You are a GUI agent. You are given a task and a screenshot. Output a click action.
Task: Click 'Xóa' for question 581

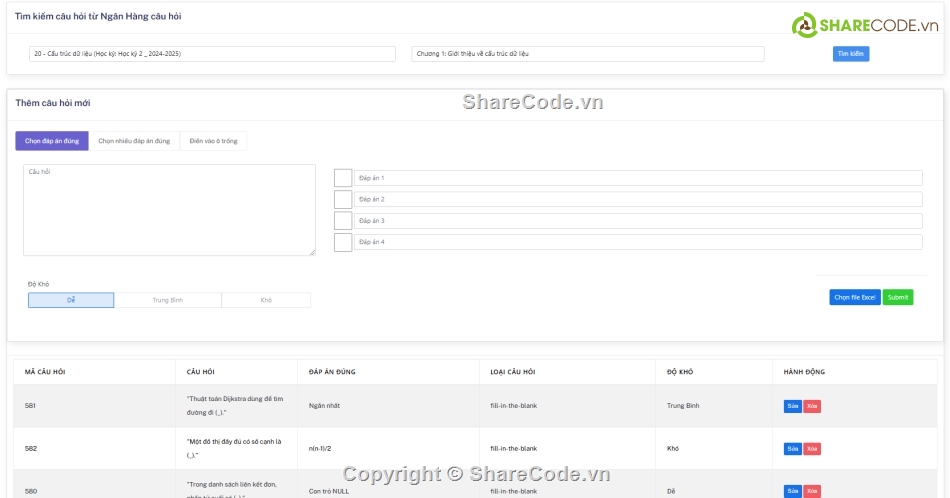(x=812, y=406)
